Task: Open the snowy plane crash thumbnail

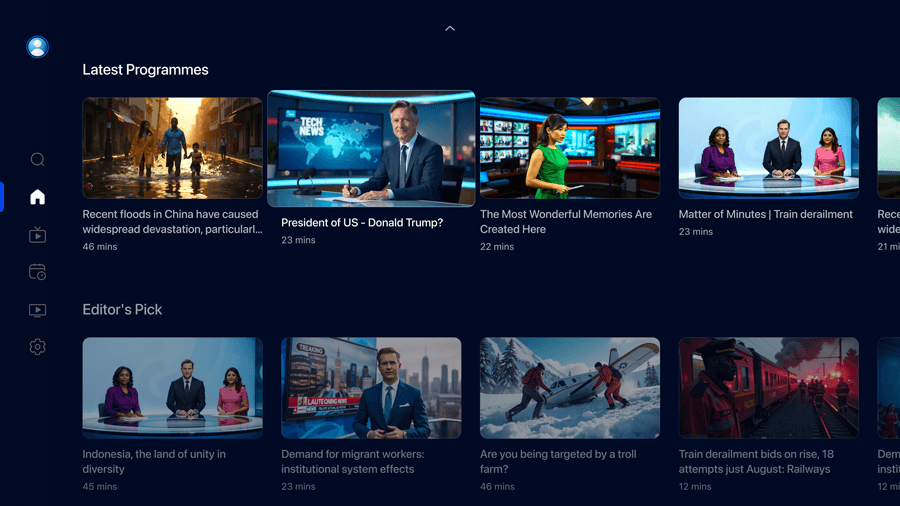Action: (x=569, y=388)
